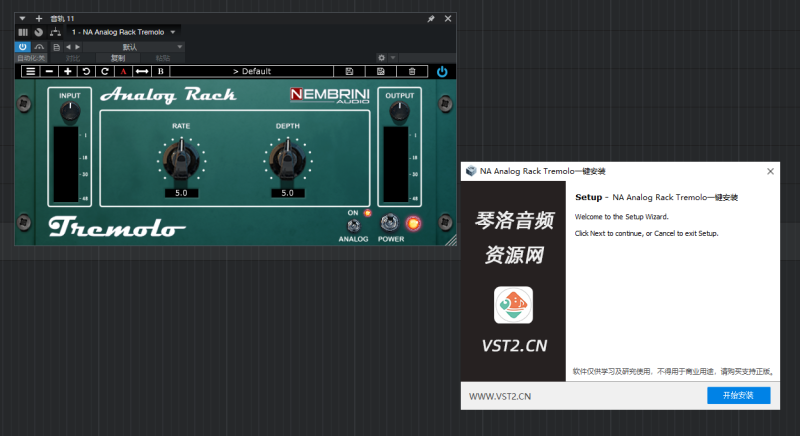Open the Nembrini hamburger menu
This screenshot has width=800, height=436.
click(x=31, y=71)
